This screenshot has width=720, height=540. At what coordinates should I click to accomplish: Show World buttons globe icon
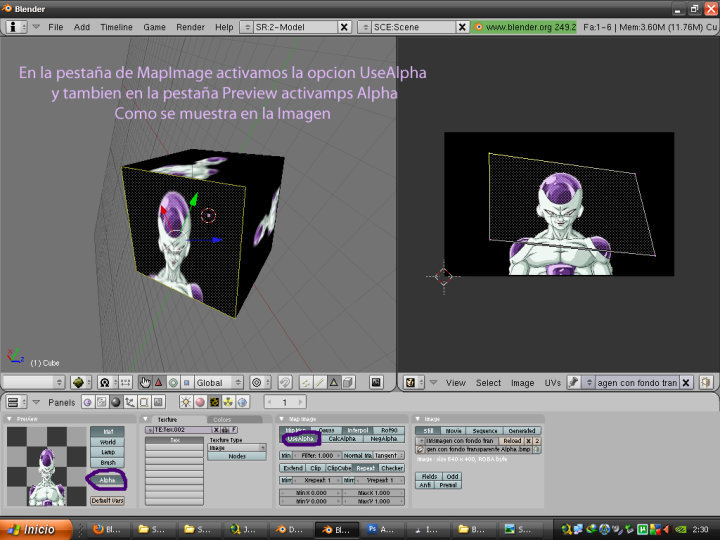point(242,402)
